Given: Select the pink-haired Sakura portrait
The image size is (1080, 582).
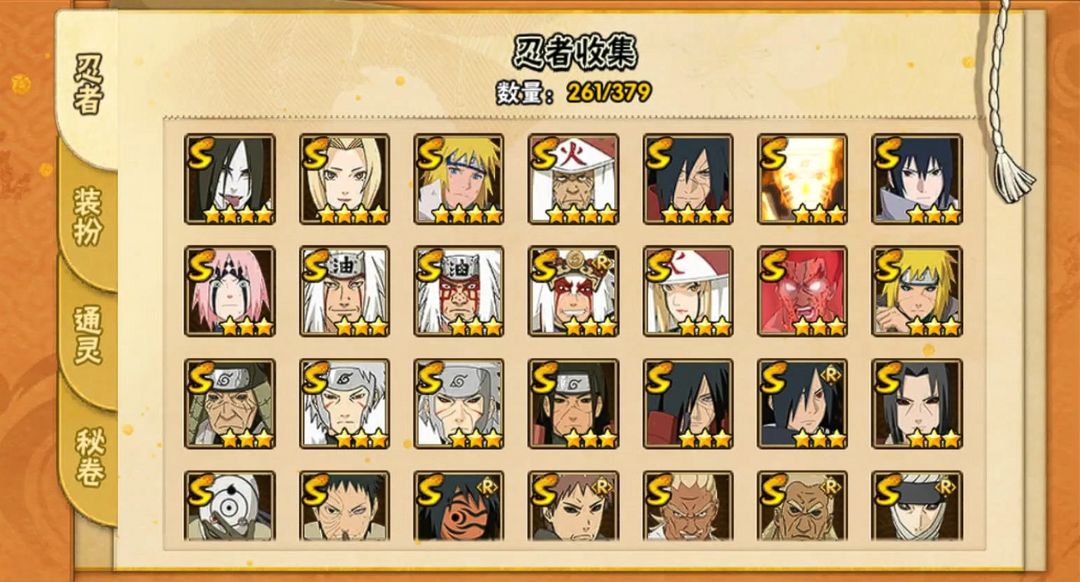Looking at the screenshot, I should 229,291.
